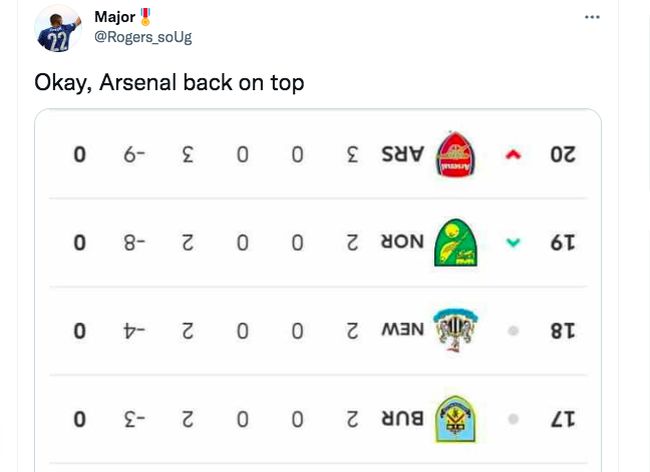Click the Burnley club crest
The image size is (650, 472).
(x=455, y=419)
